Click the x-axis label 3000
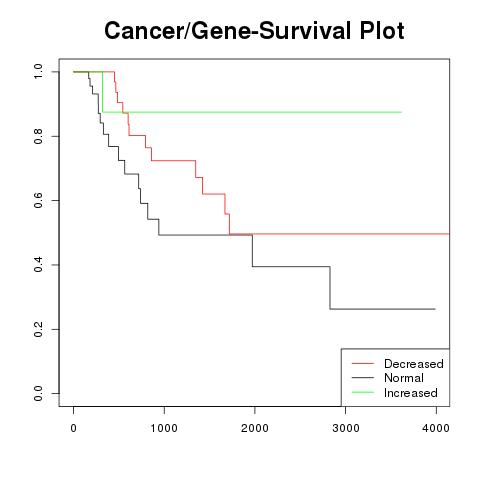The width and height of the screenshot is (480, 480). click(x=346, y=428)
